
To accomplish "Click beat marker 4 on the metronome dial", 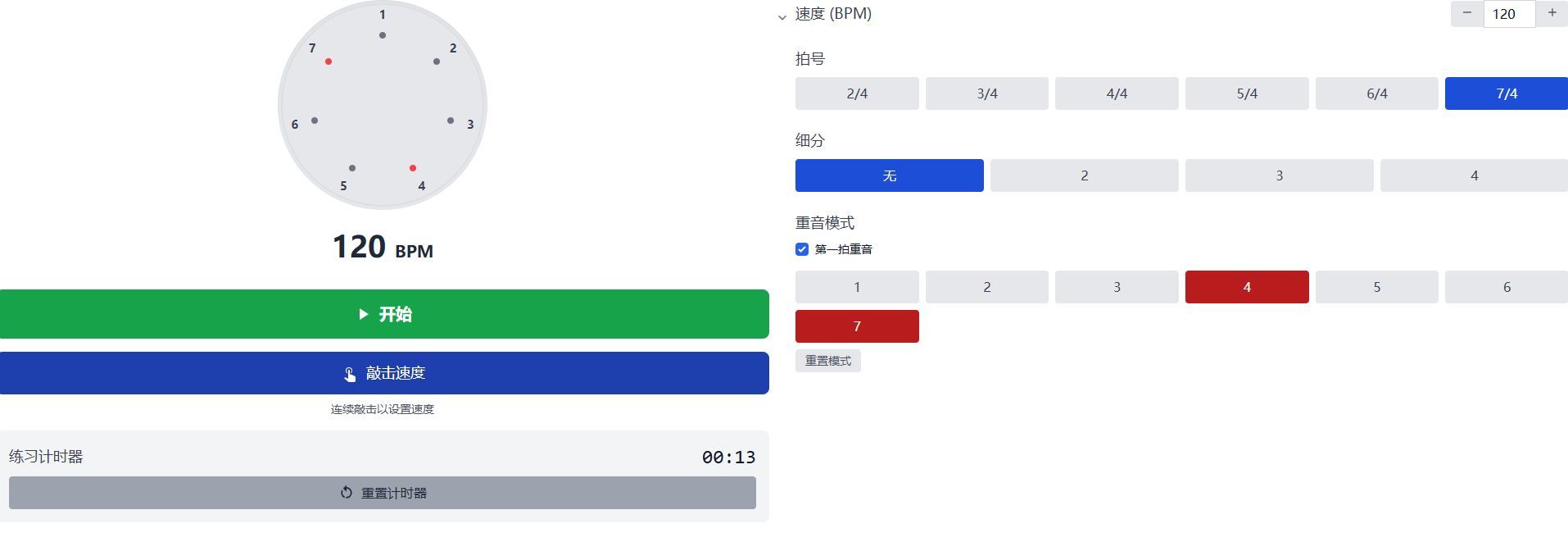I will point(412,168).
